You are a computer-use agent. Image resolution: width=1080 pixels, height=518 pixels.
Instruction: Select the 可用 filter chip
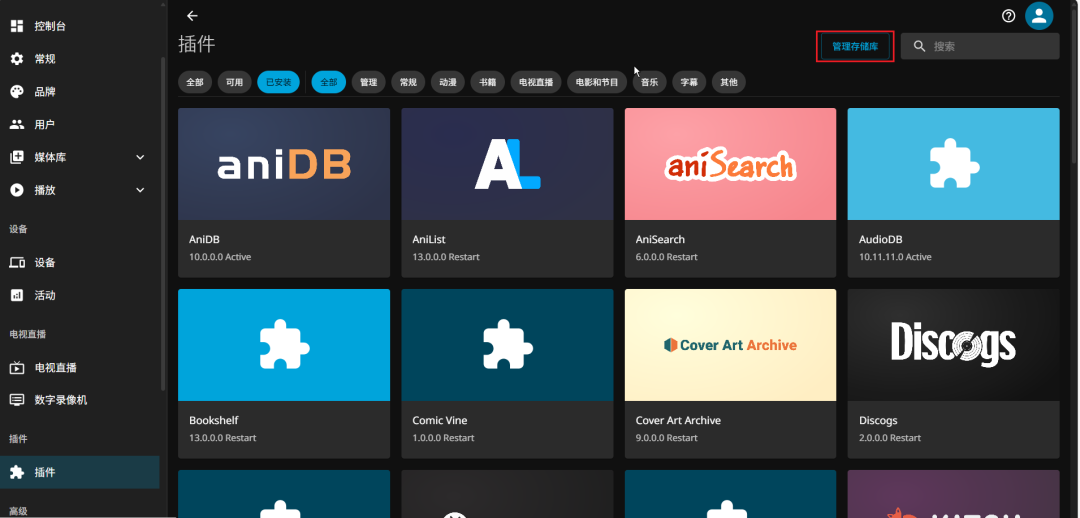[235, 82]
